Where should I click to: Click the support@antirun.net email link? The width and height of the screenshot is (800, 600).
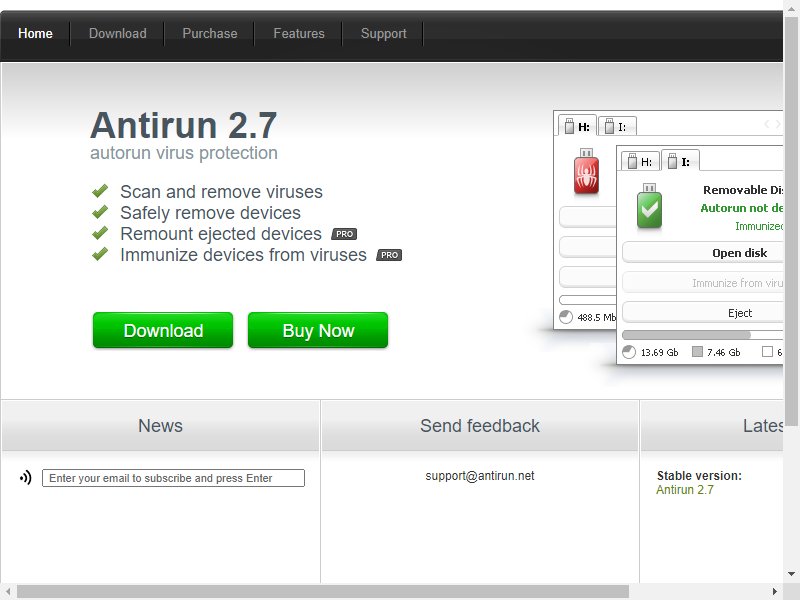point(480,476)
